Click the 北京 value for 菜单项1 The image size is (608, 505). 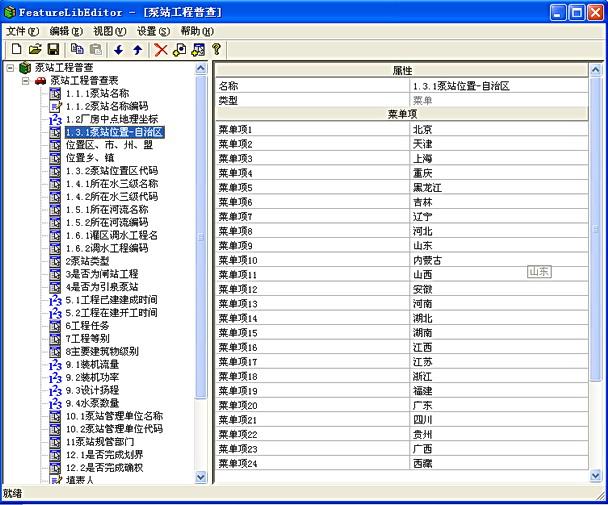(422, 130)
